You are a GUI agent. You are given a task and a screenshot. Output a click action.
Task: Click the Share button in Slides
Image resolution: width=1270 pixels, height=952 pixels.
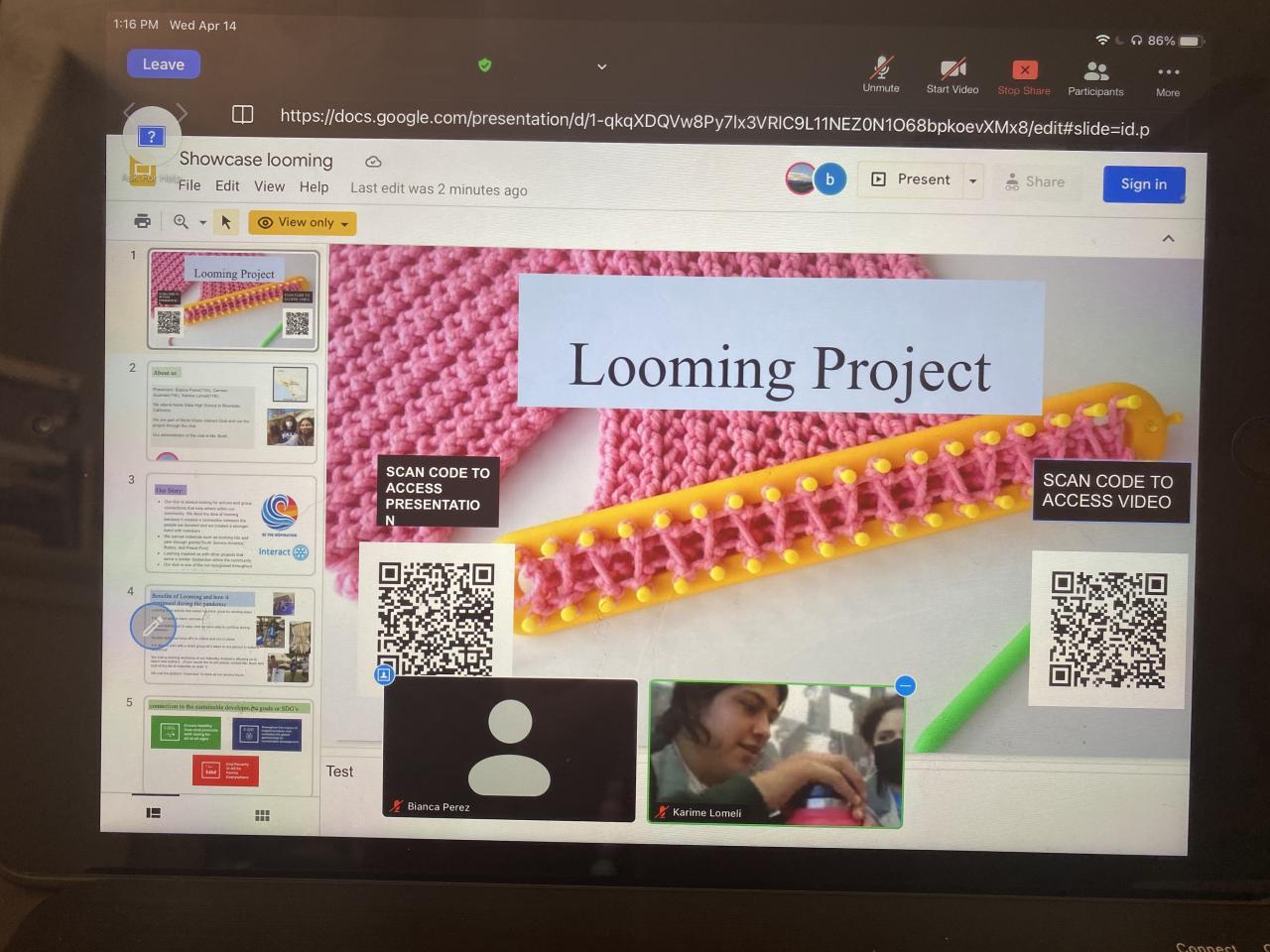coord(1035,182)
